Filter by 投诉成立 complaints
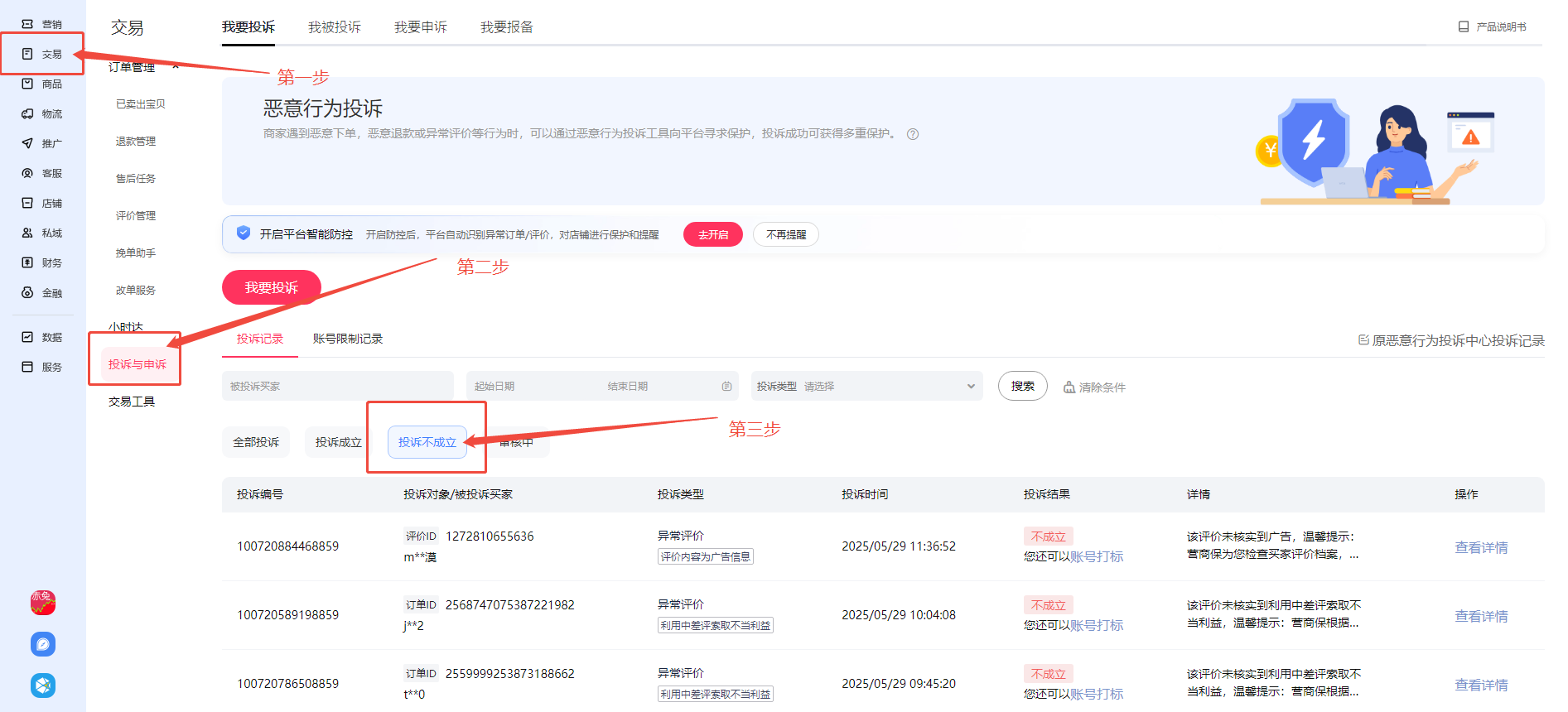Image resolution: width=1568 pixels, height=712 pixels. tap(338, 442)
